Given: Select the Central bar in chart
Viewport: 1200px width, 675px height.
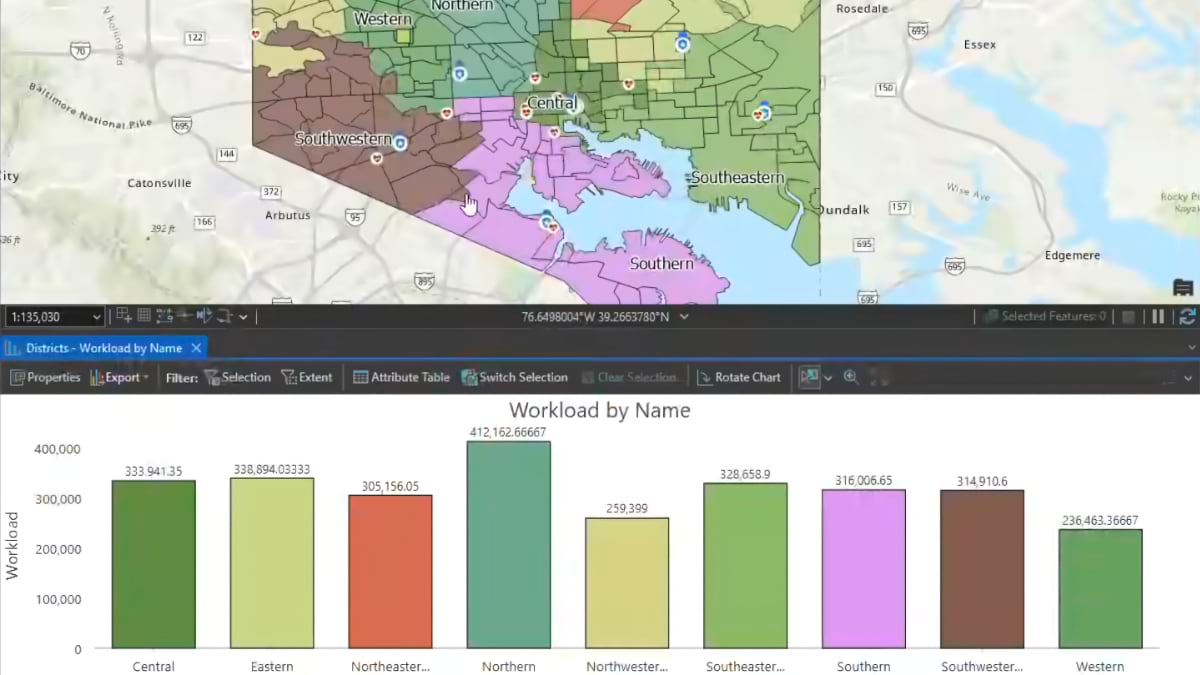Looking at the screenshot, I should click(153, 564).
